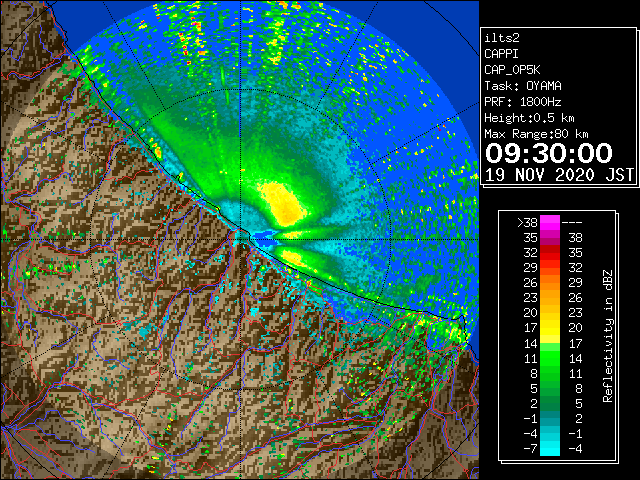The height and width of the screenshot is (480, 640).
Task: Click the '>38' legend label
Action: tap(527, 223)
